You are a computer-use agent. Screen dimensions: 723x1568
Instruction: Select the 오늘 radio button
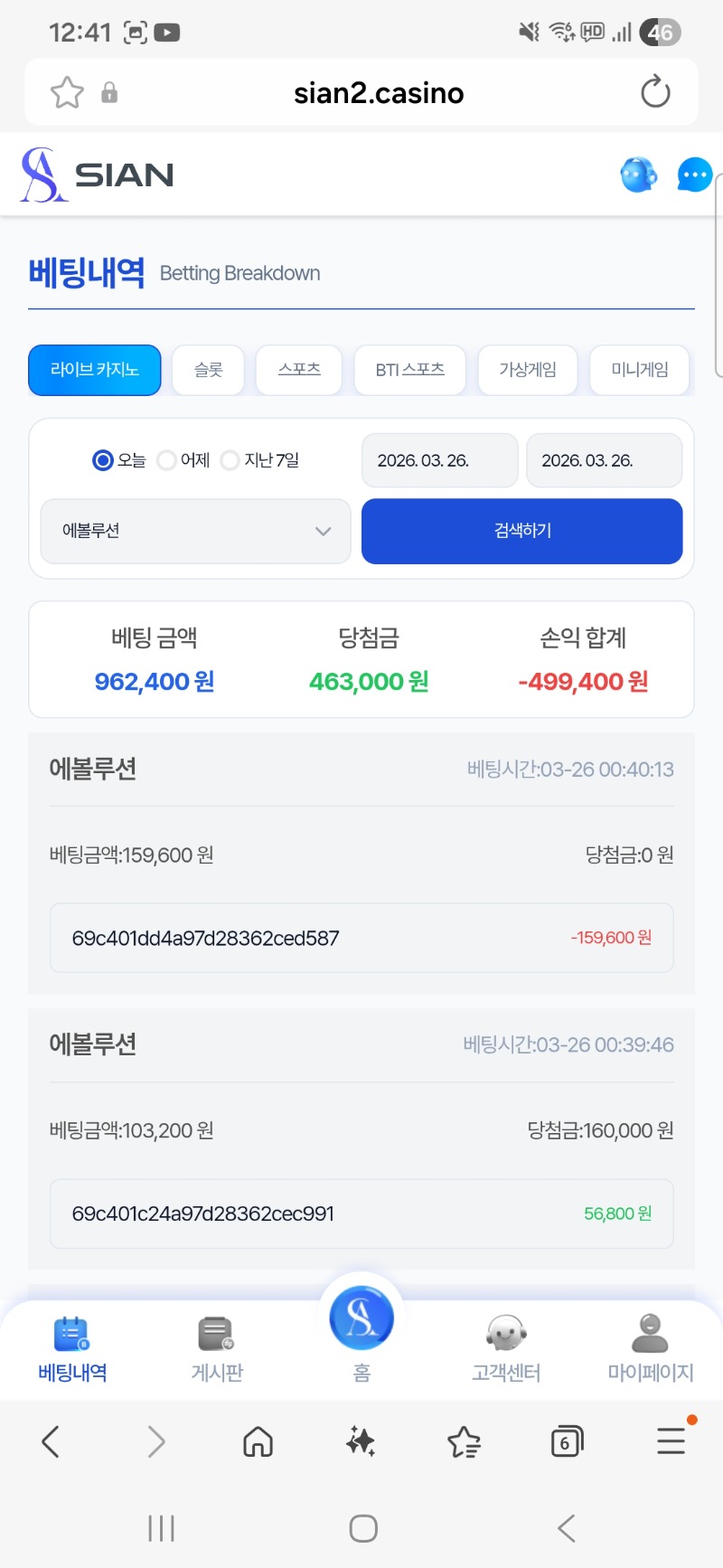(x=103, y=460)
